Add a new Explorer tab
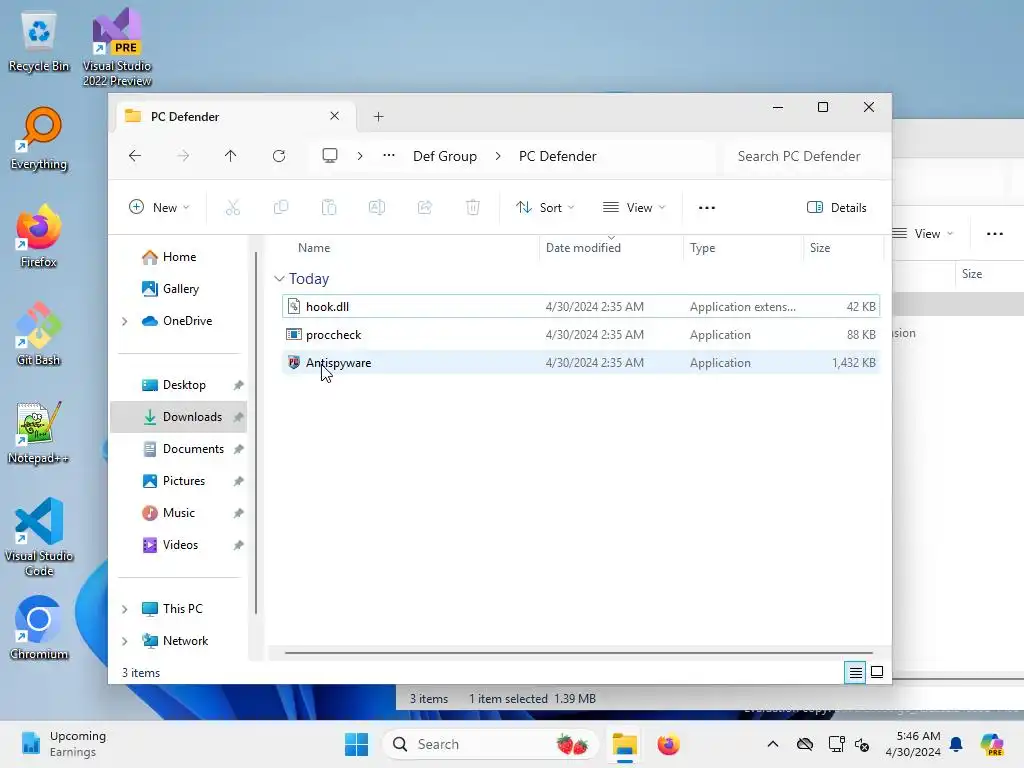Screen dimensions: 1024x768 click(378, 116)
